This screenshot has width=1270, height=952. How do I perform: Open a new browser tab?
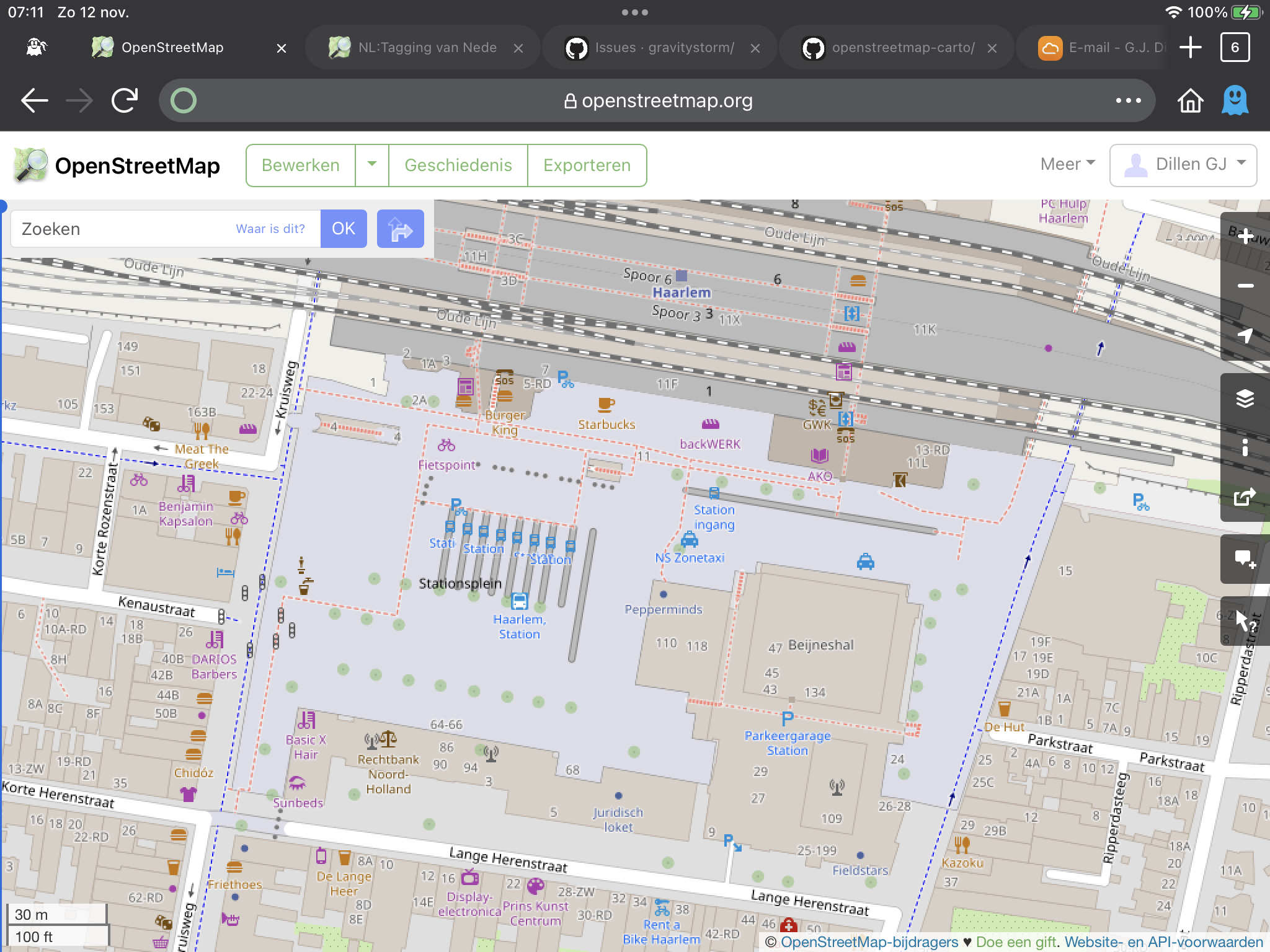pos(1191,47)
